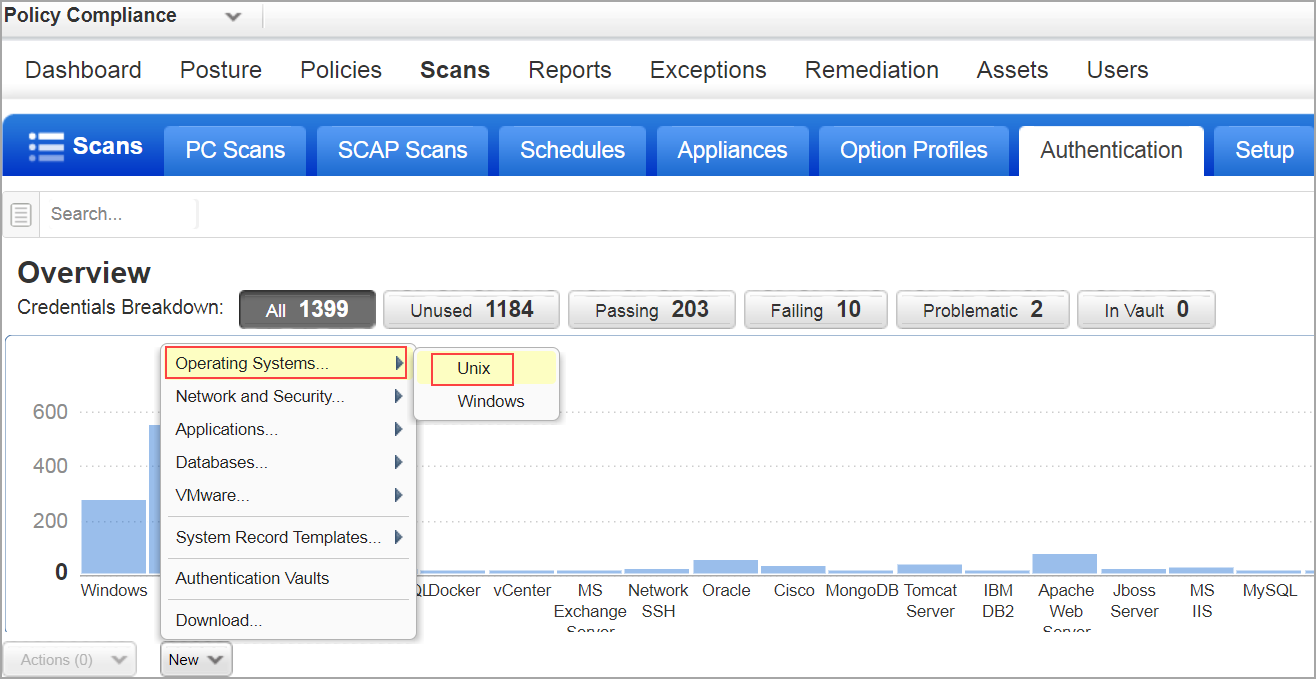This screenshot has width=1316, height=679.
Task: Switch to the PC Scans tab
Action: (x=235, y=150)
